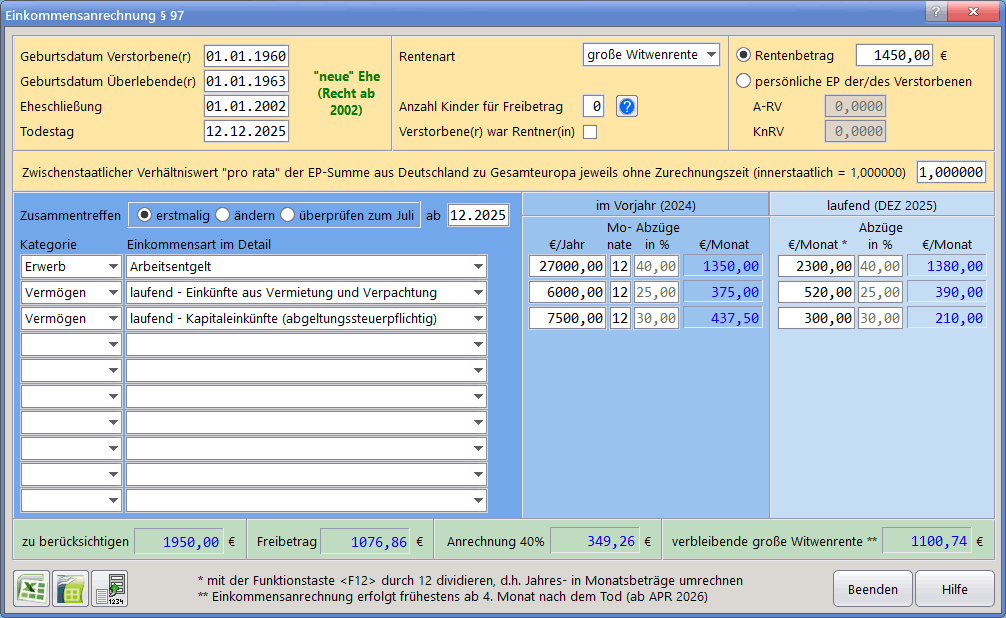Expand the Arbeitsentgelt income type dropdown

[478, 266]
